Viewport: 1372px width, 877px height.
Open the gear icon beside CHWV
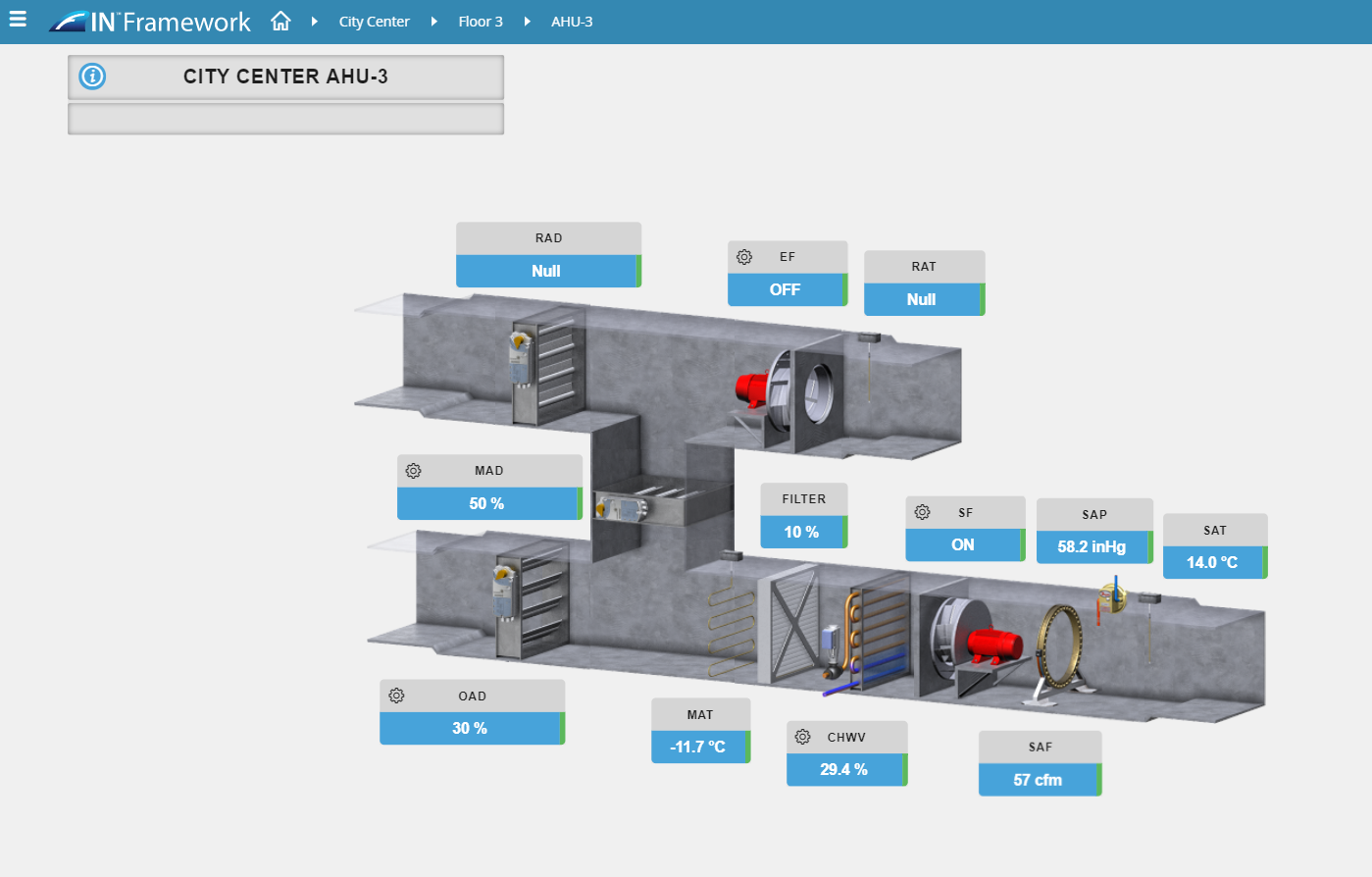803,737
